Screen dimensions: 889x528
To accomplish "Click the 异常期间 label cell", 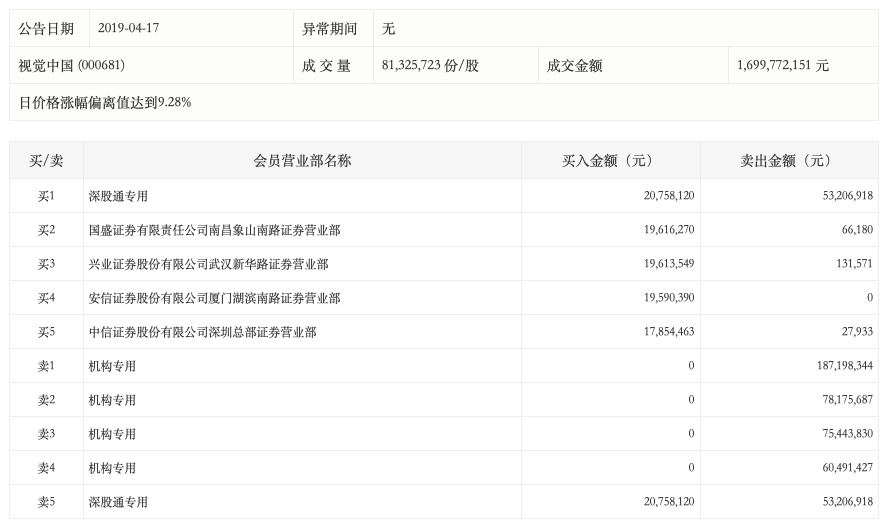I will tap(329, 29).
